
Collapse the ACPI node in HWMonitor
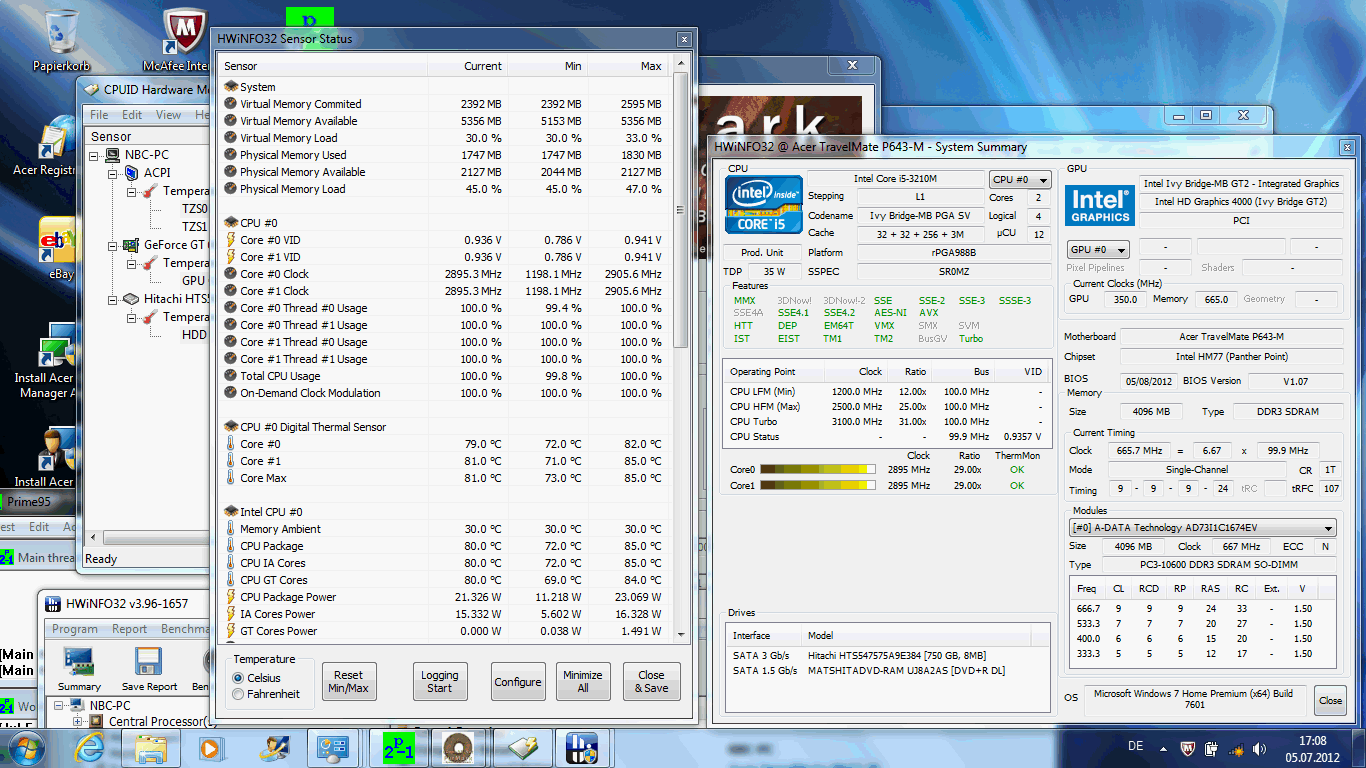click(x=114, y=173)
